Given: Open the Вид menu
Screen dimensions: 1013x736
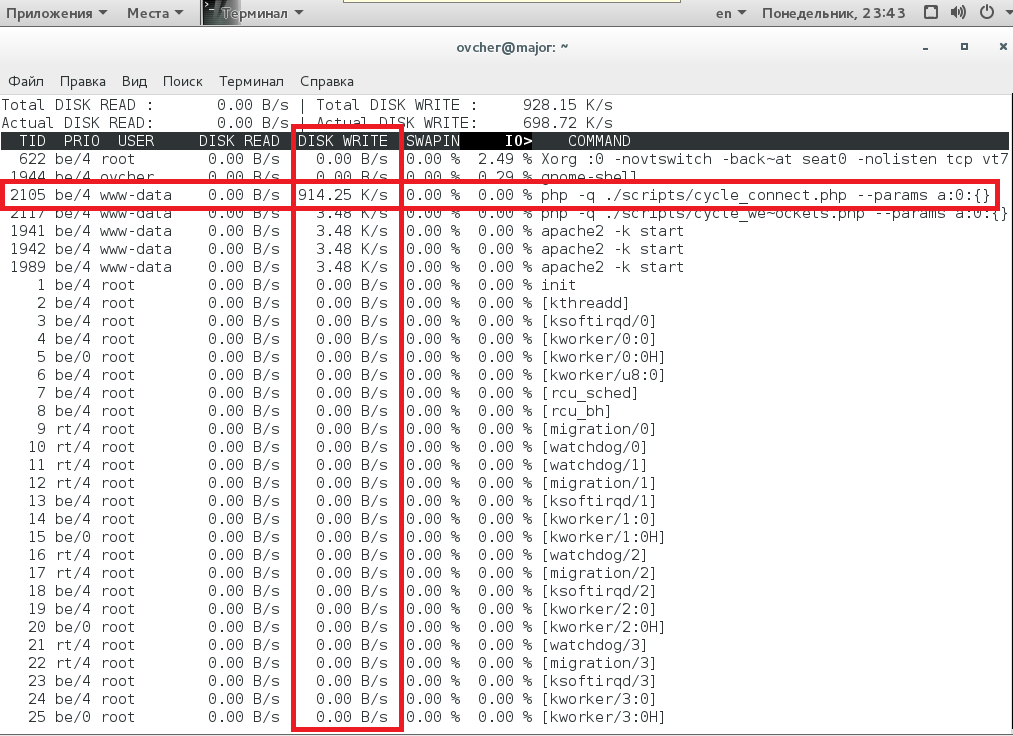Looking at the screenshot, I should [x=134, y=81].
